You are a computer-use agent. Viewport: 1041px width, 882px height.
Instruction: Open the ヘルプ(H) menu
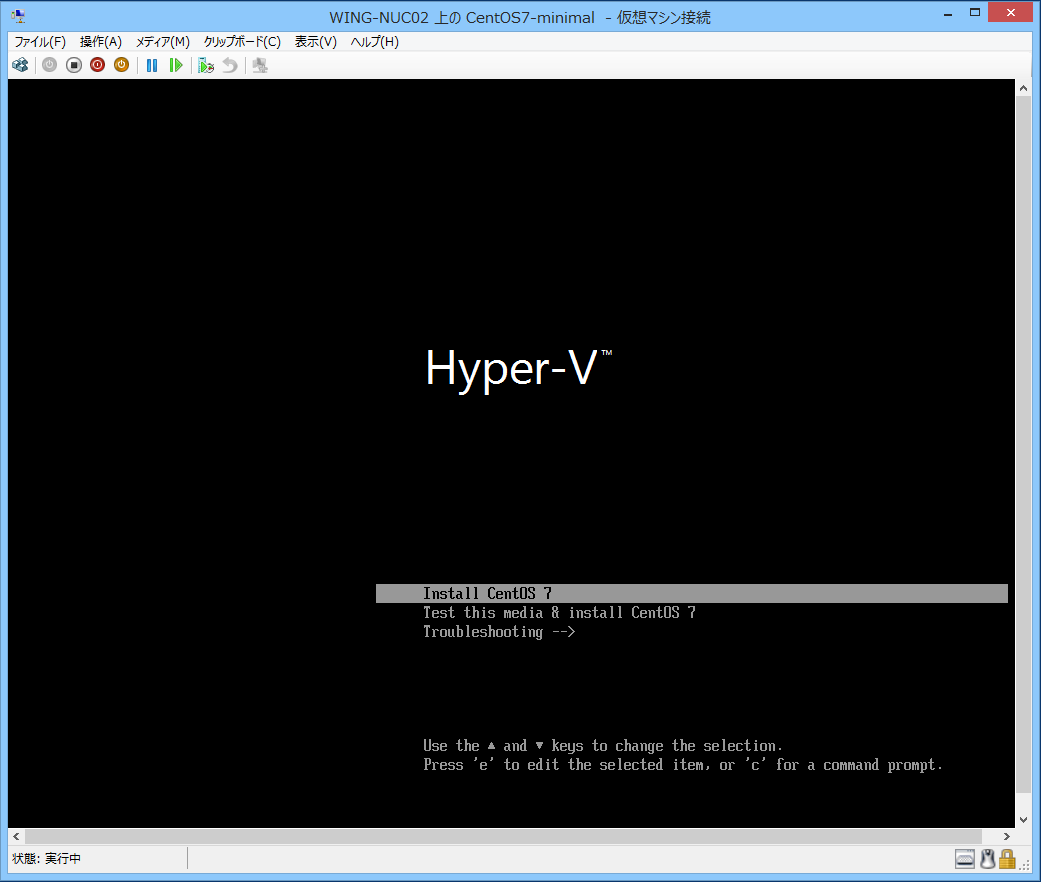(374, 42)
